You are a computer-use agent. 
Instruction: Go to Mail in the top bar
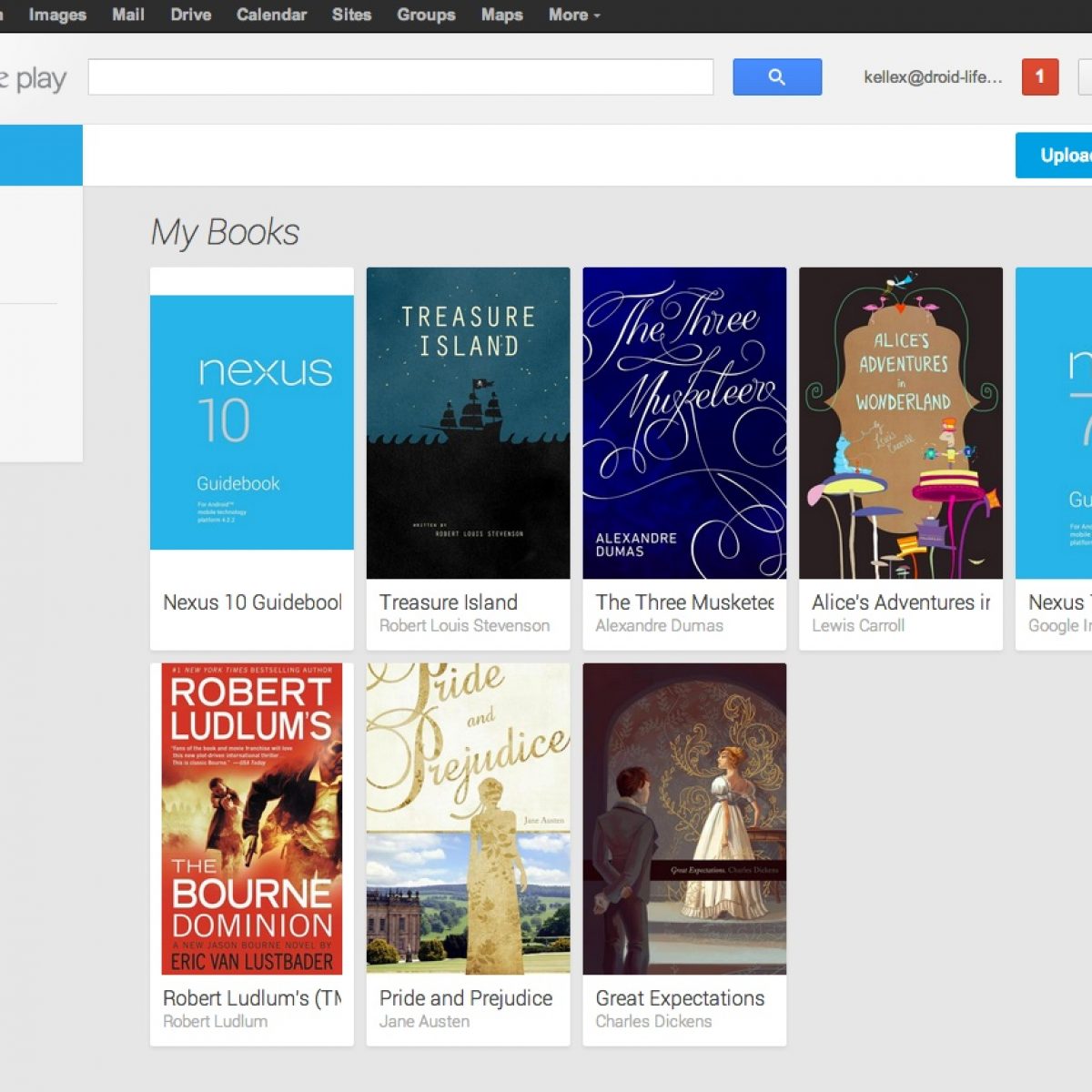click(127, 15)
